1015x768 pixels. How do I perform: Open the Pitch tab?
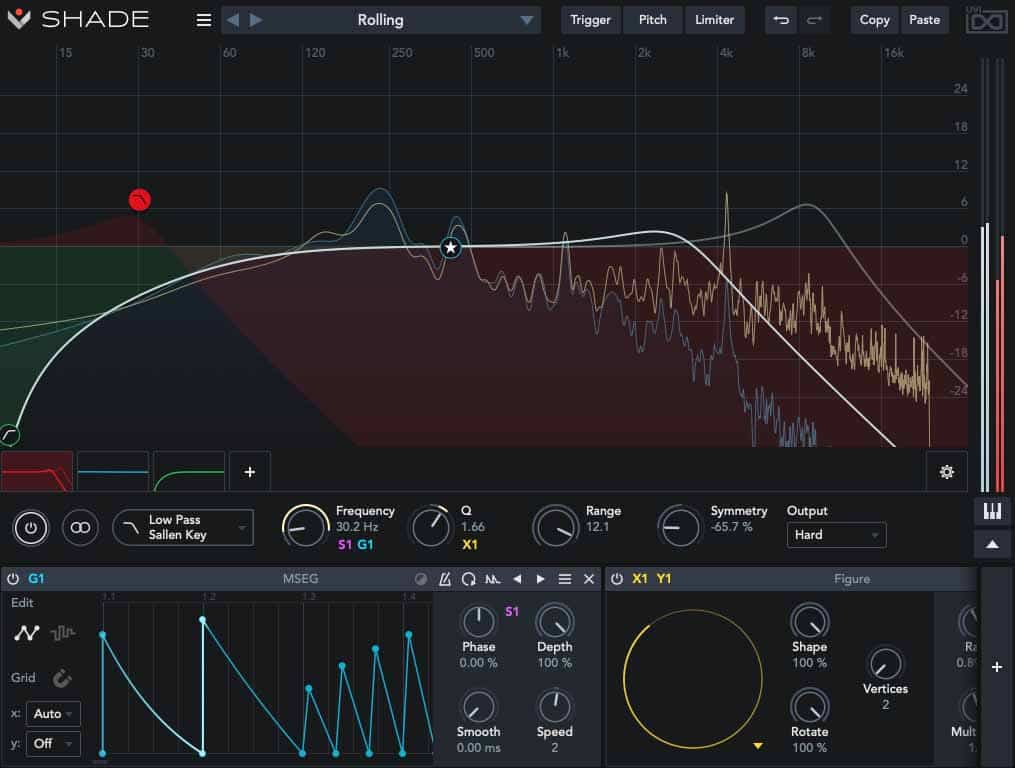(652, 20)
